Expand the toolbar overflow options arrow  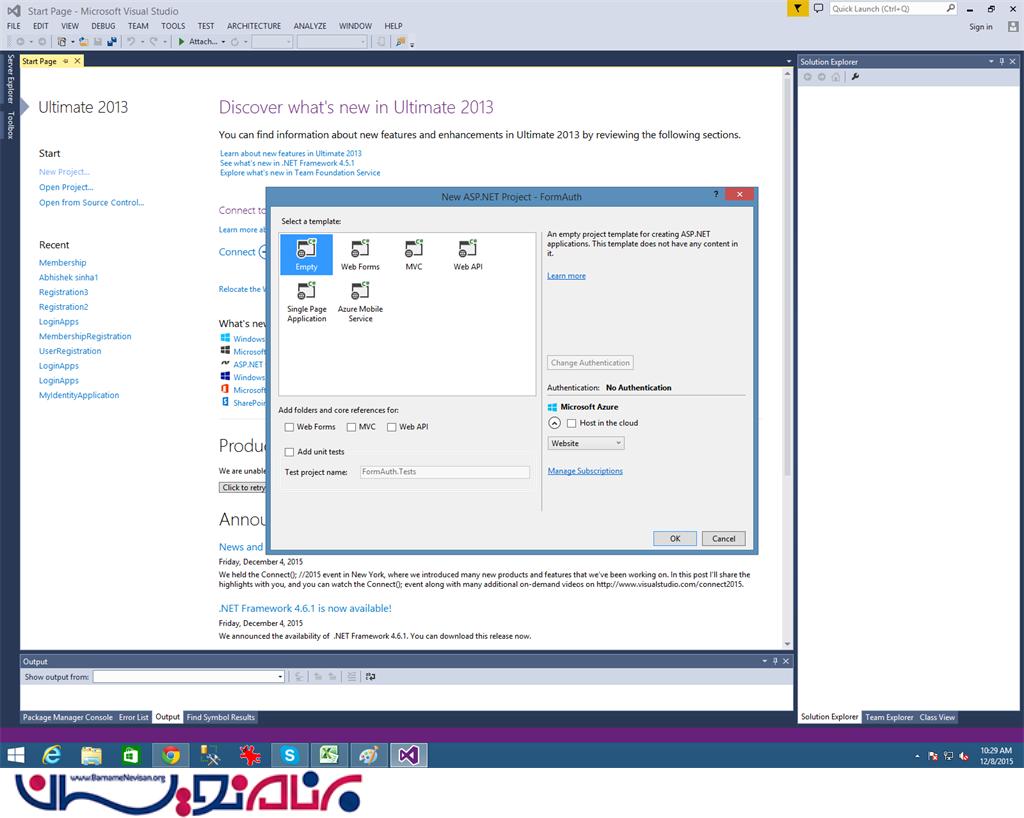[x=412, y=44]
